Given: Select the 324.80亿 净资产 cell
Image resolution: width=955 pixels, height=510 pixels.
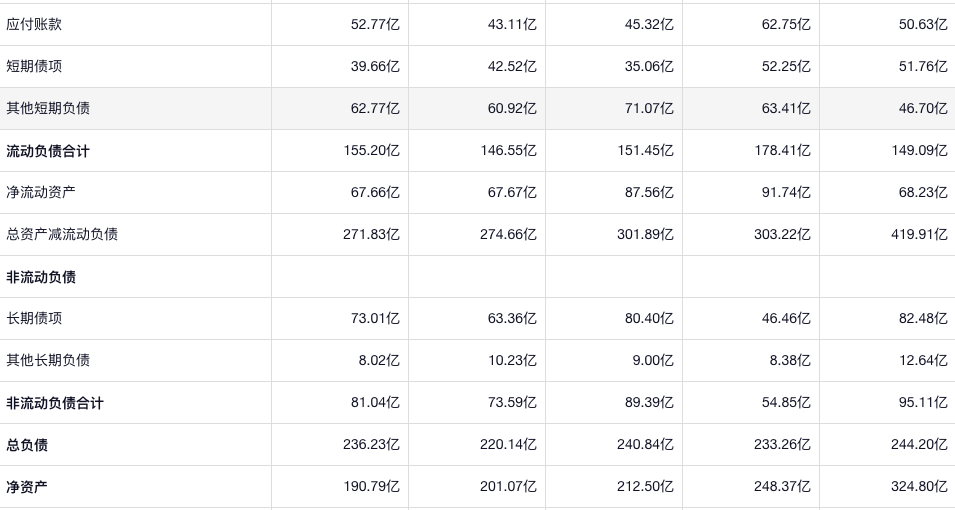Looking at the screenshot, I should 919,487.
